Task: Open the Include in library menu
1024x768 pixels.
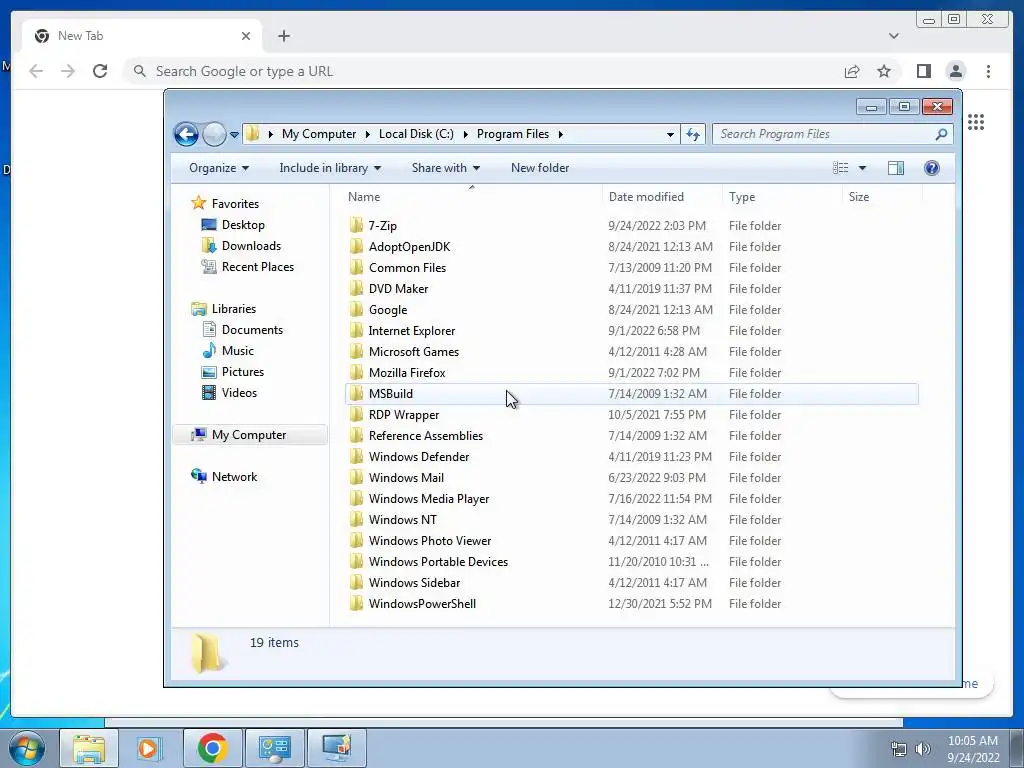Action: (x=330, y=168)
